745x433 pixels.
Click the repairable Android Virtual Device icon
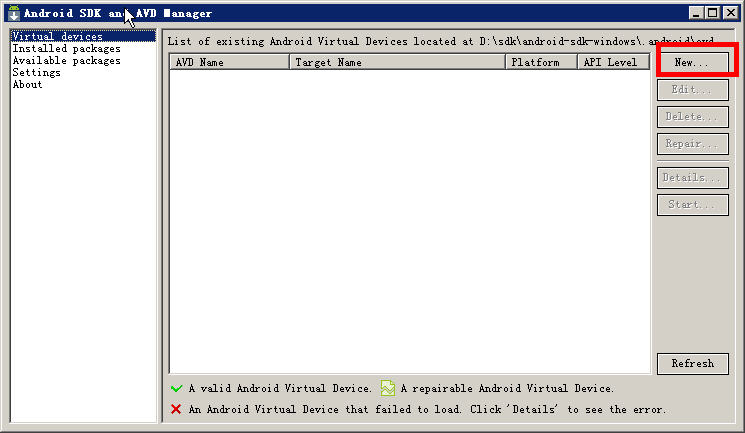(x=388, y=388)
